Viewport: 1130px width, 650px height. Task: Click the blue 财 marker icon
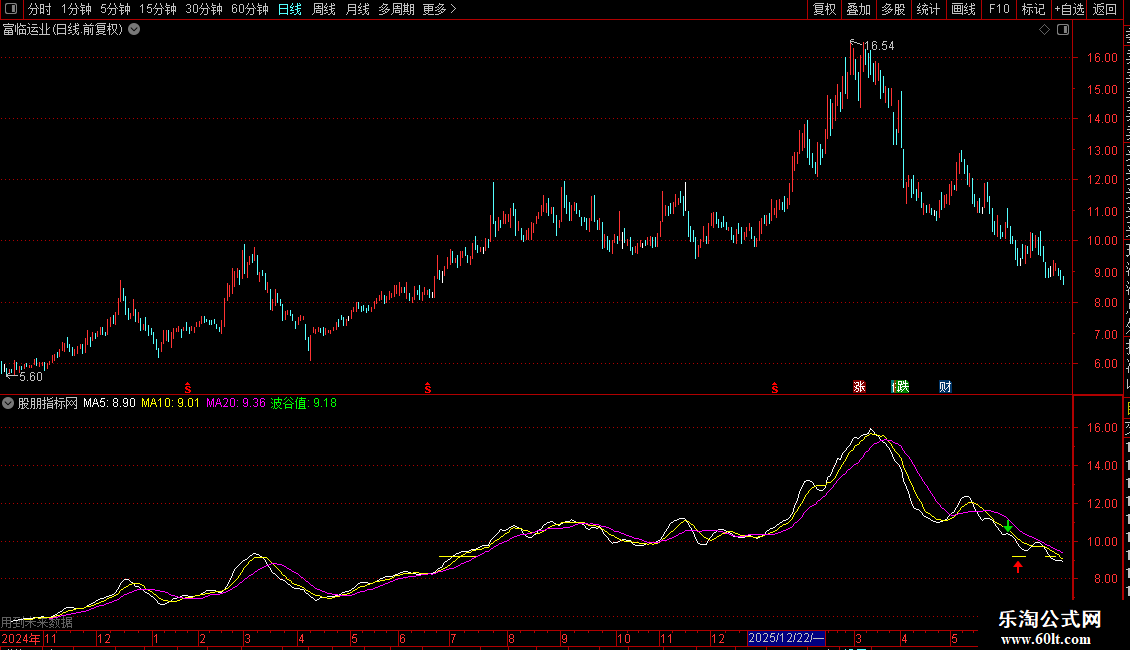point(946,387)
